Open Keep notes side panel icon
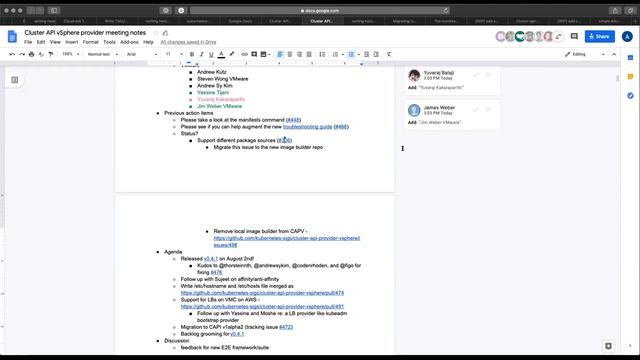This screenshot has height=360, width=640. 630,77
